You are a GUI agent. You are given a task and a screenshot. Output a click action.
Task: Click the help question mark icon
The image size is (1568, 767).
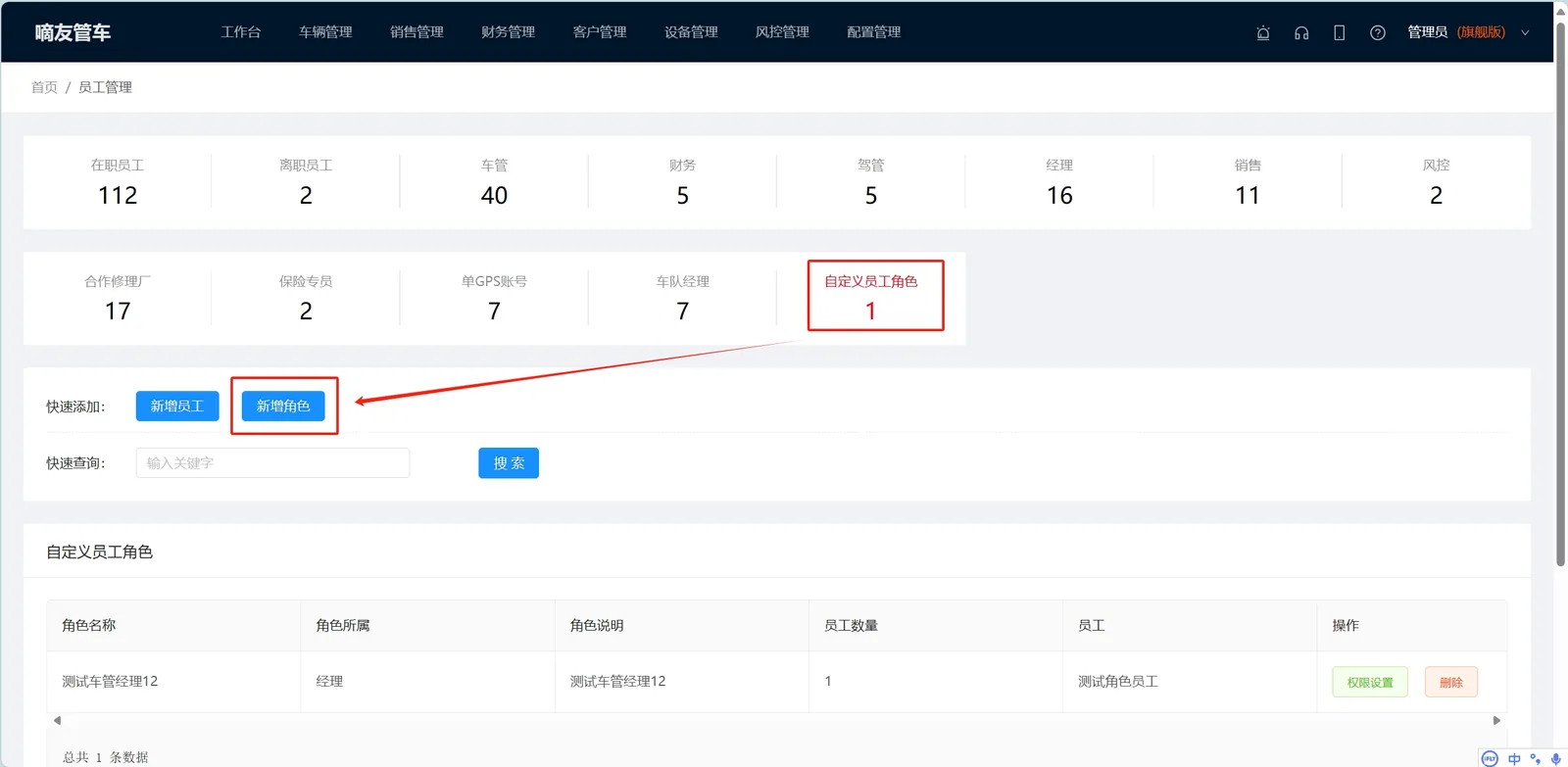point(1378,32)
